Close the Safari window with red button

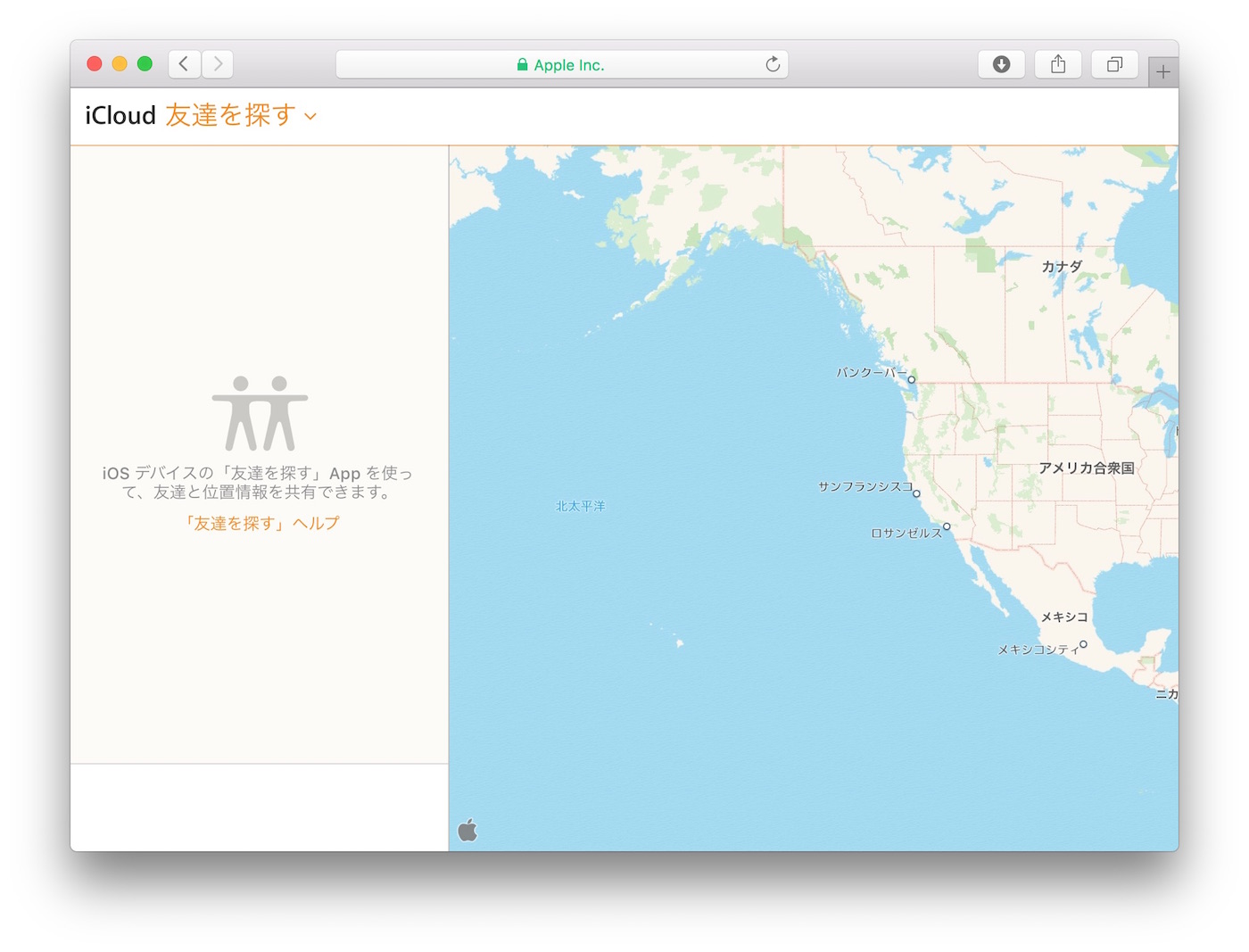[x=95, y=63]
